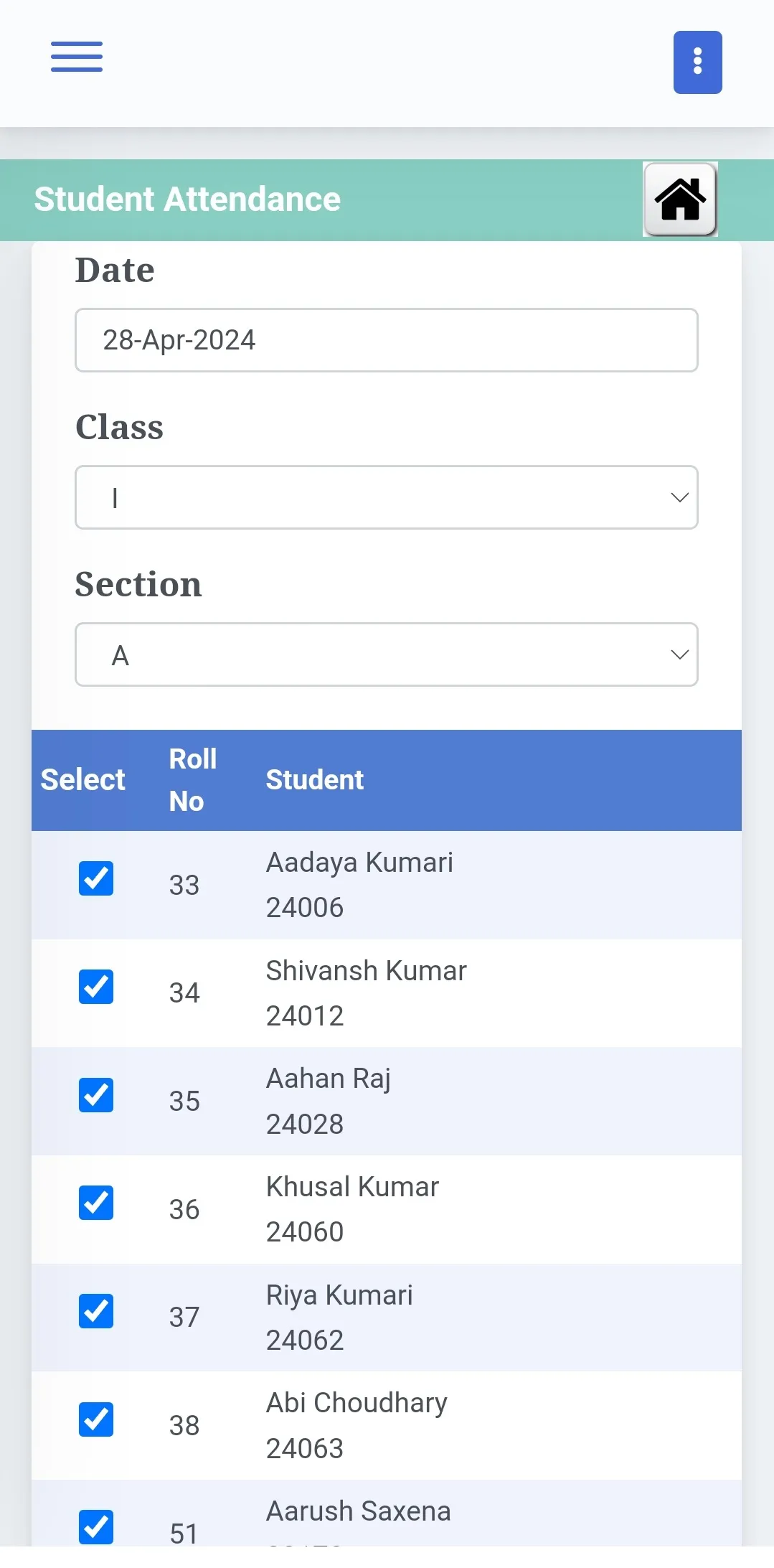Expand the Class dropdown
The height and width of the screenshot is (1568, 774).
pyautogui.click(x=386, y=497)
